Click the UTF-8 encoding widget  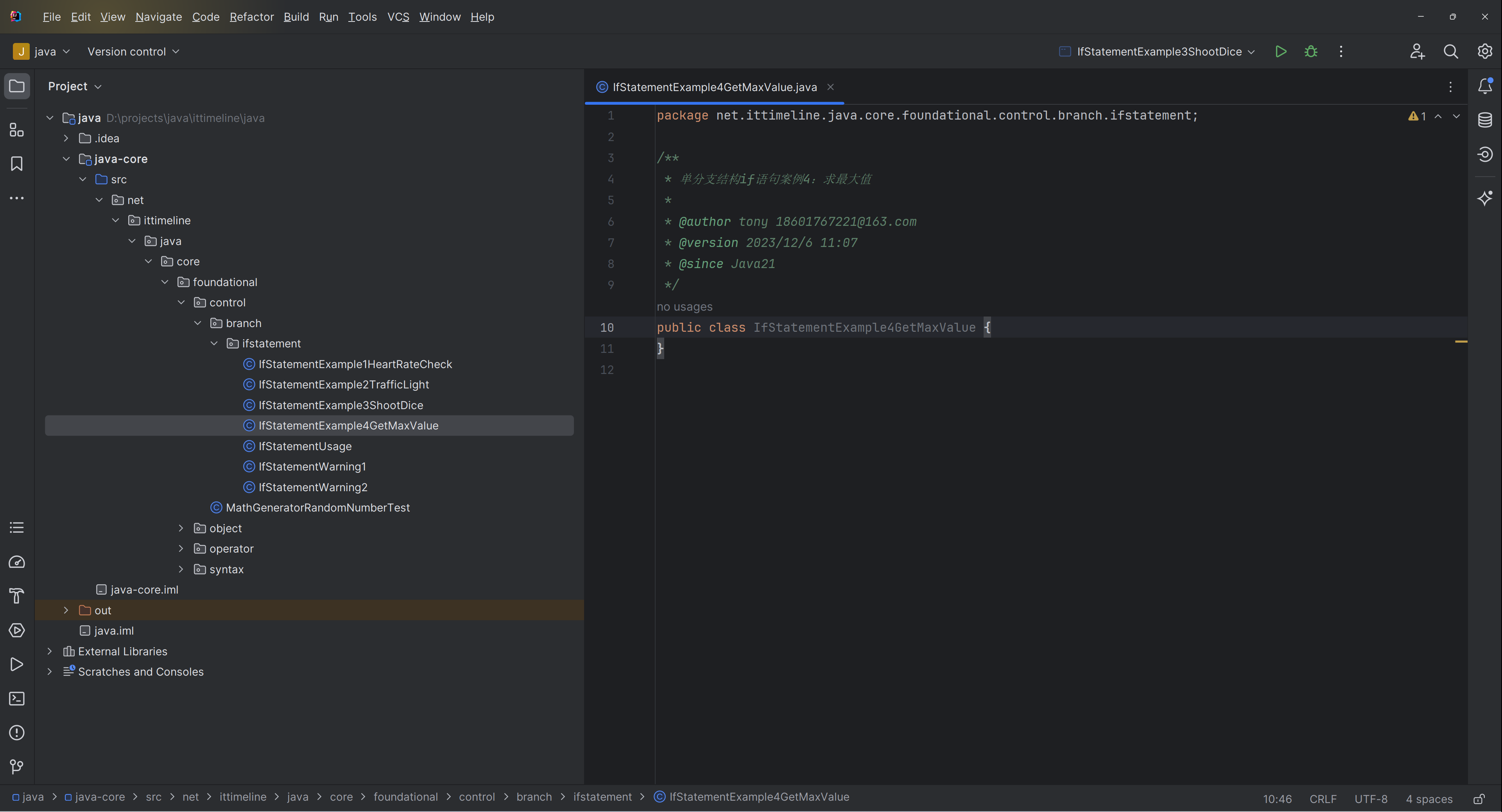click(1371, 799)
